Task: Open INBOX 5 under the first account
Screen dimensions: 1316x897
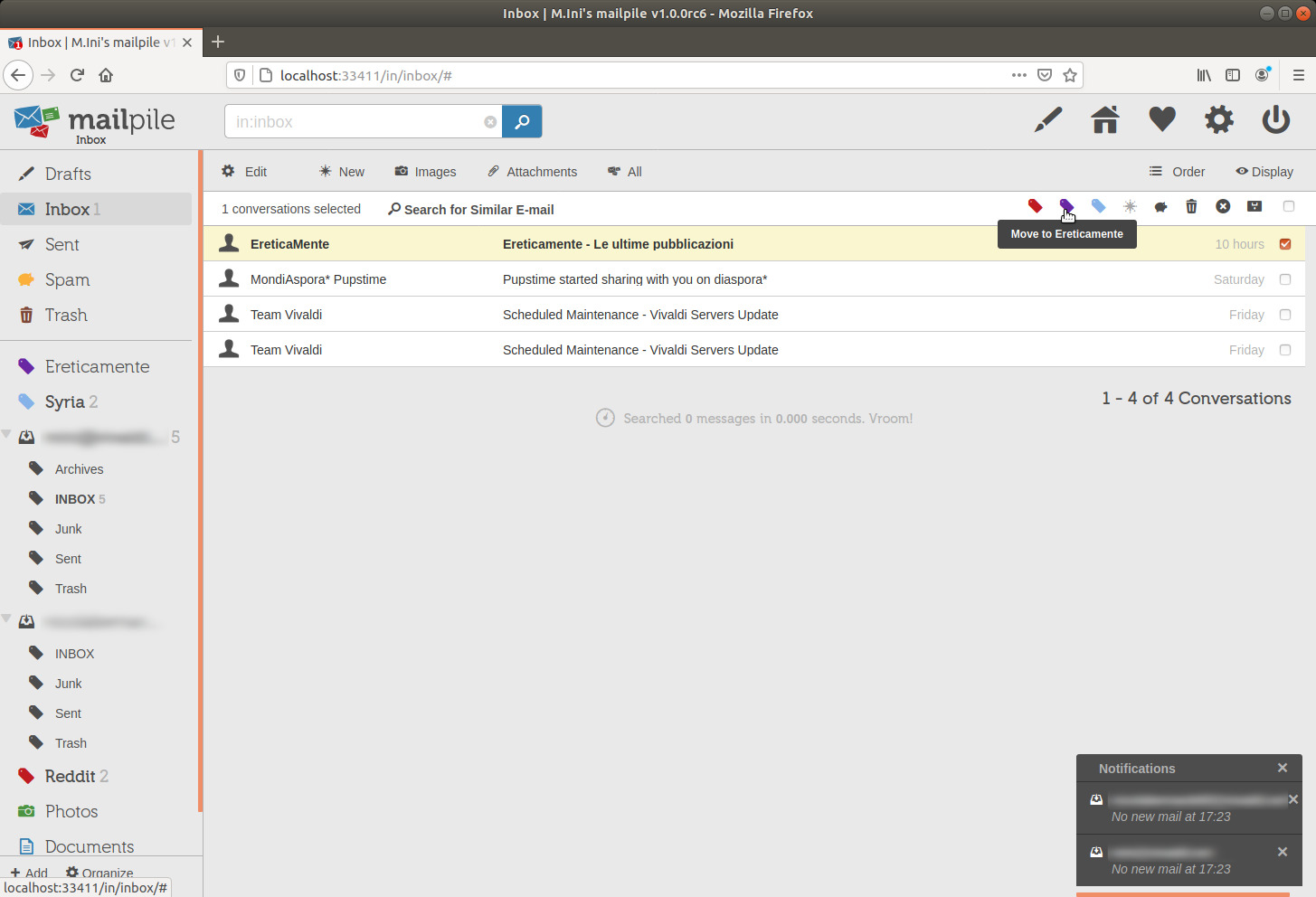Action: [80, 499]
